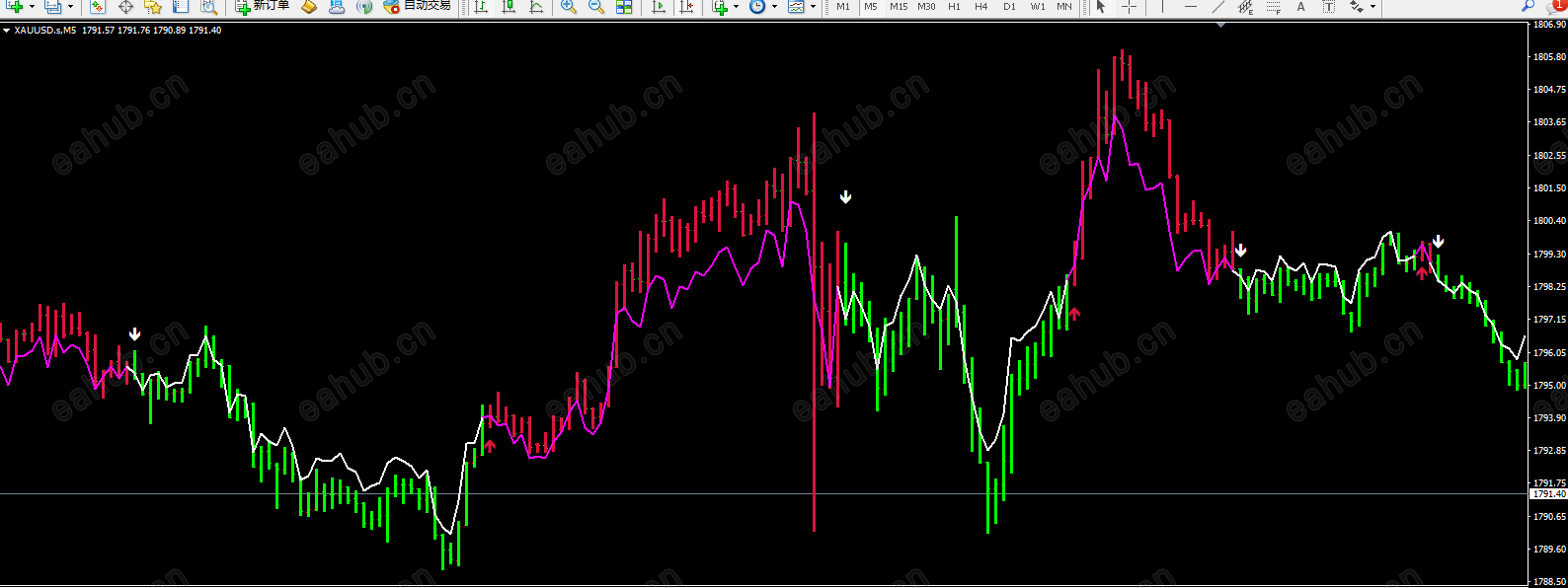
Task: Open the chart templates icon
Action: [796, 6]
